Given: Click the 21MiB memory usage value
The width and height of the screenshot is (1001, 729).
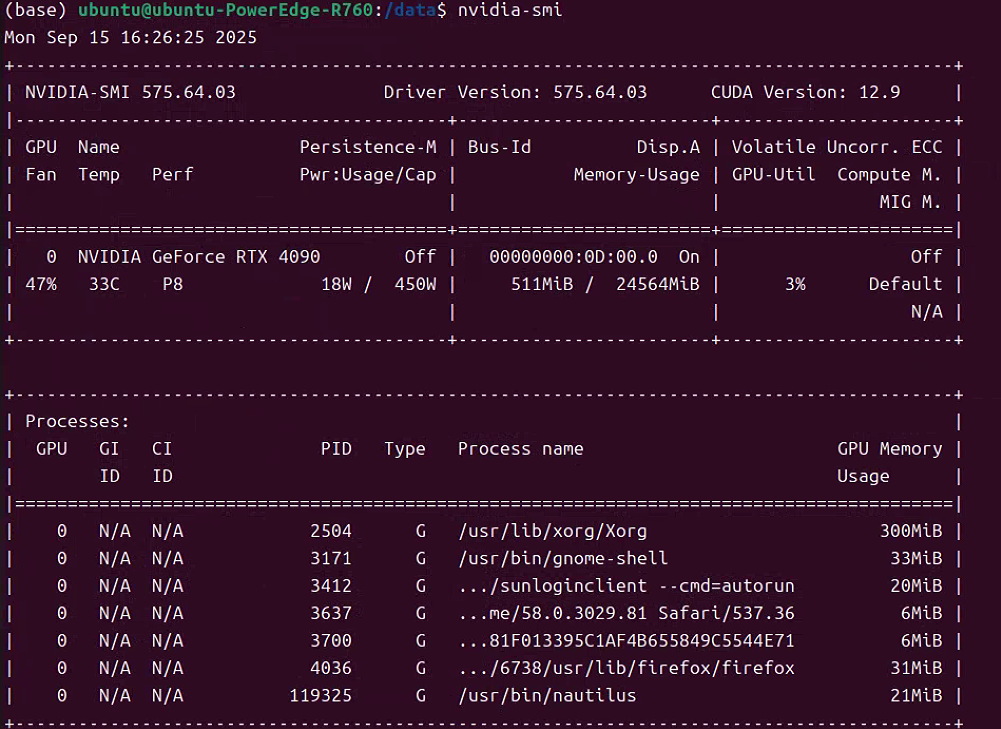Looking at the screenshot, I should (x=916, y=696).
